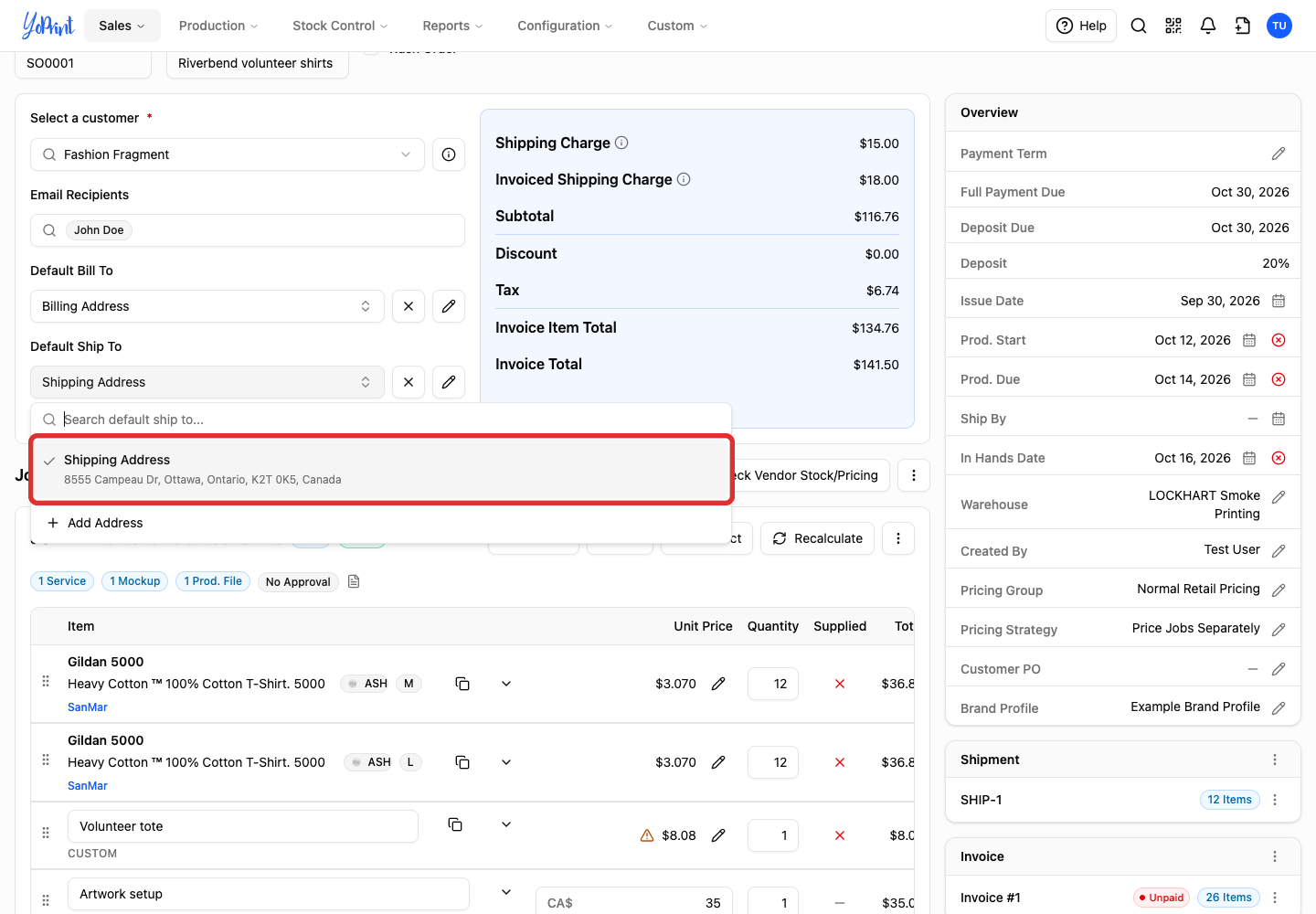This screenshot has width=1316, height=914.
Task: Open the Production menu
Action: tap(218, 26)
